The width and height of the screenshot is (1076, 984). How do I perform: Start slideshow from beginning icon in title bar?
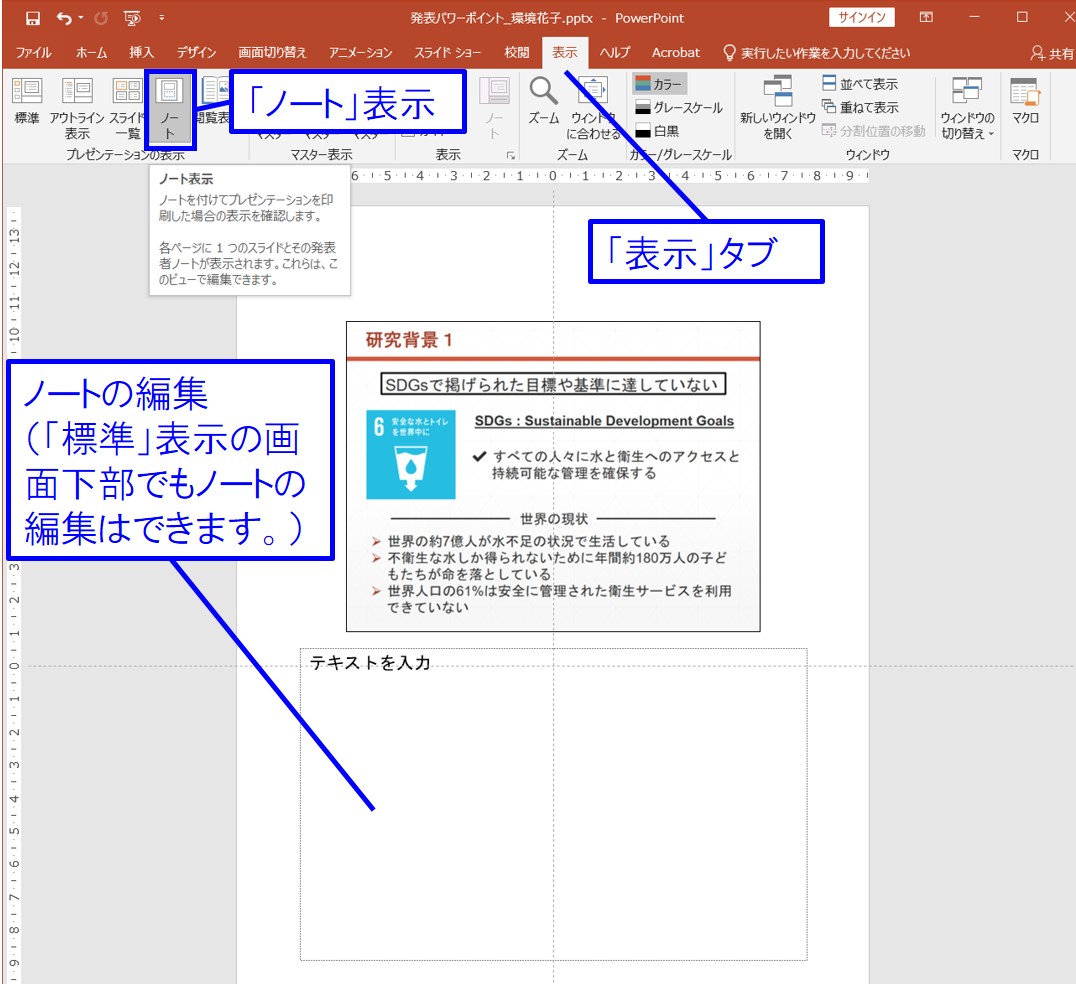[x=132, y=18]
